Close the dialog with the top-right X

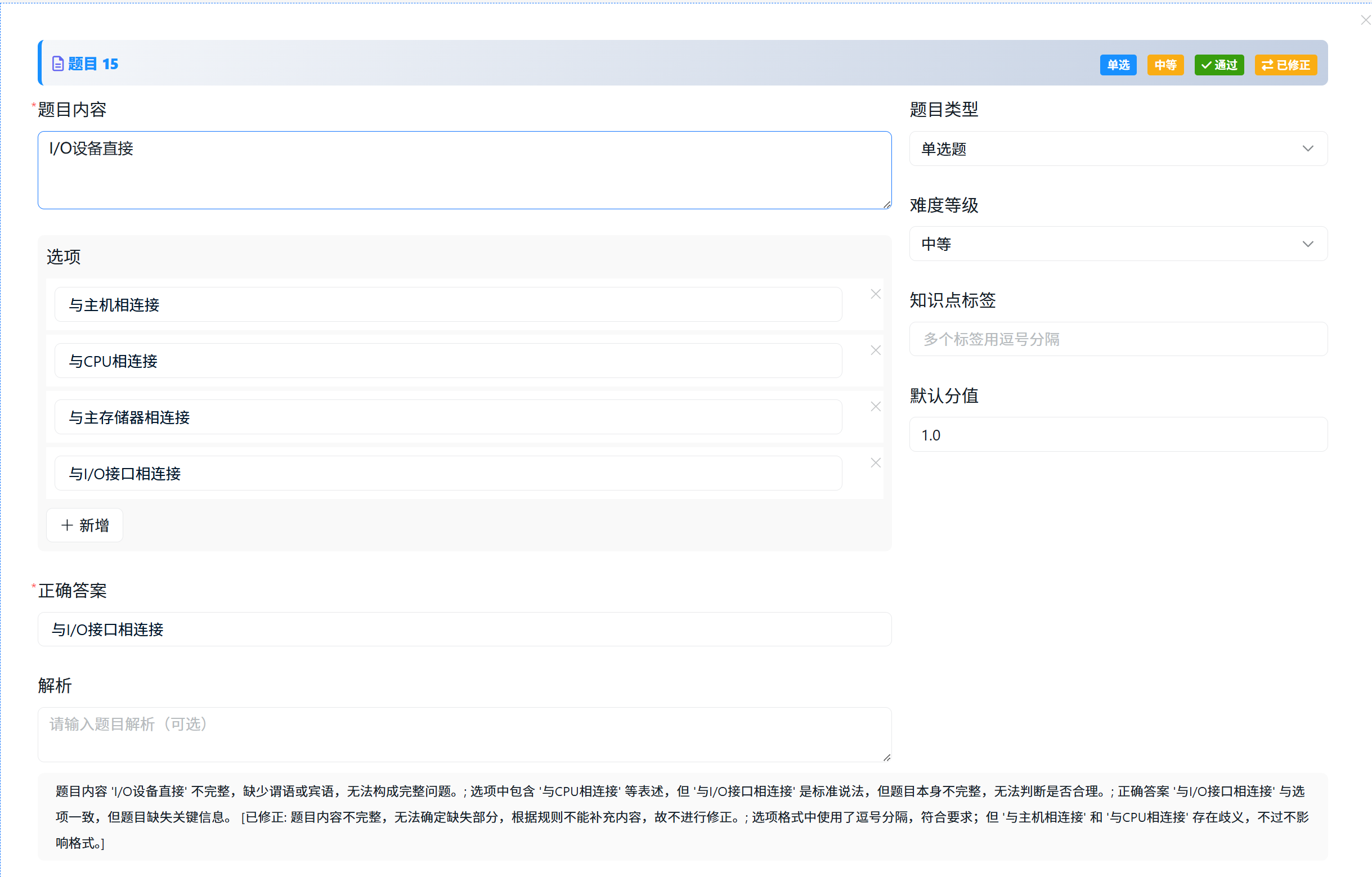coord(1365,20)
